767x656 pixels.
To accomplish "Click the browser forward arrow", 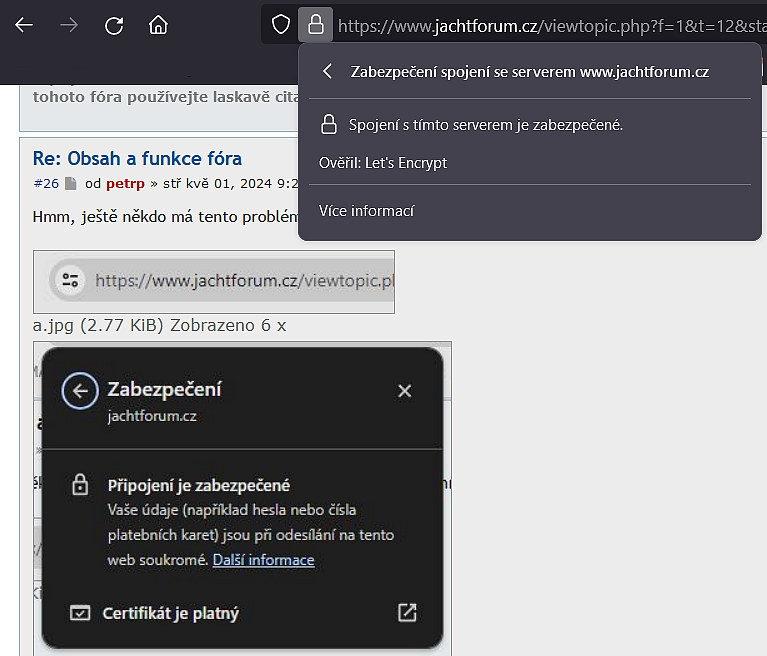I will coord(69,25).
